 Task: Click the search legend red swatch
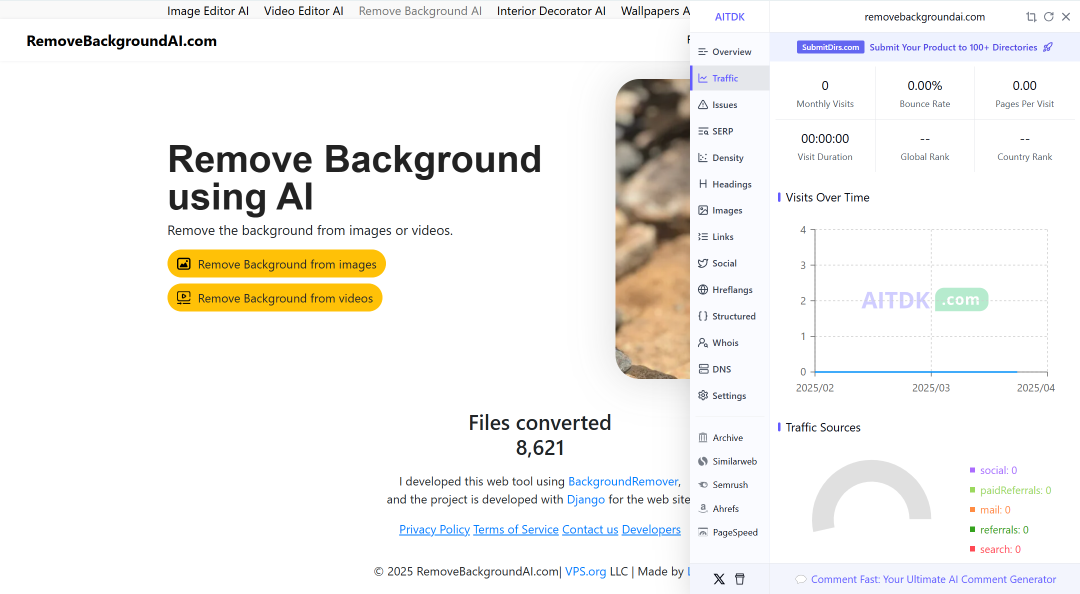point(973,549)
